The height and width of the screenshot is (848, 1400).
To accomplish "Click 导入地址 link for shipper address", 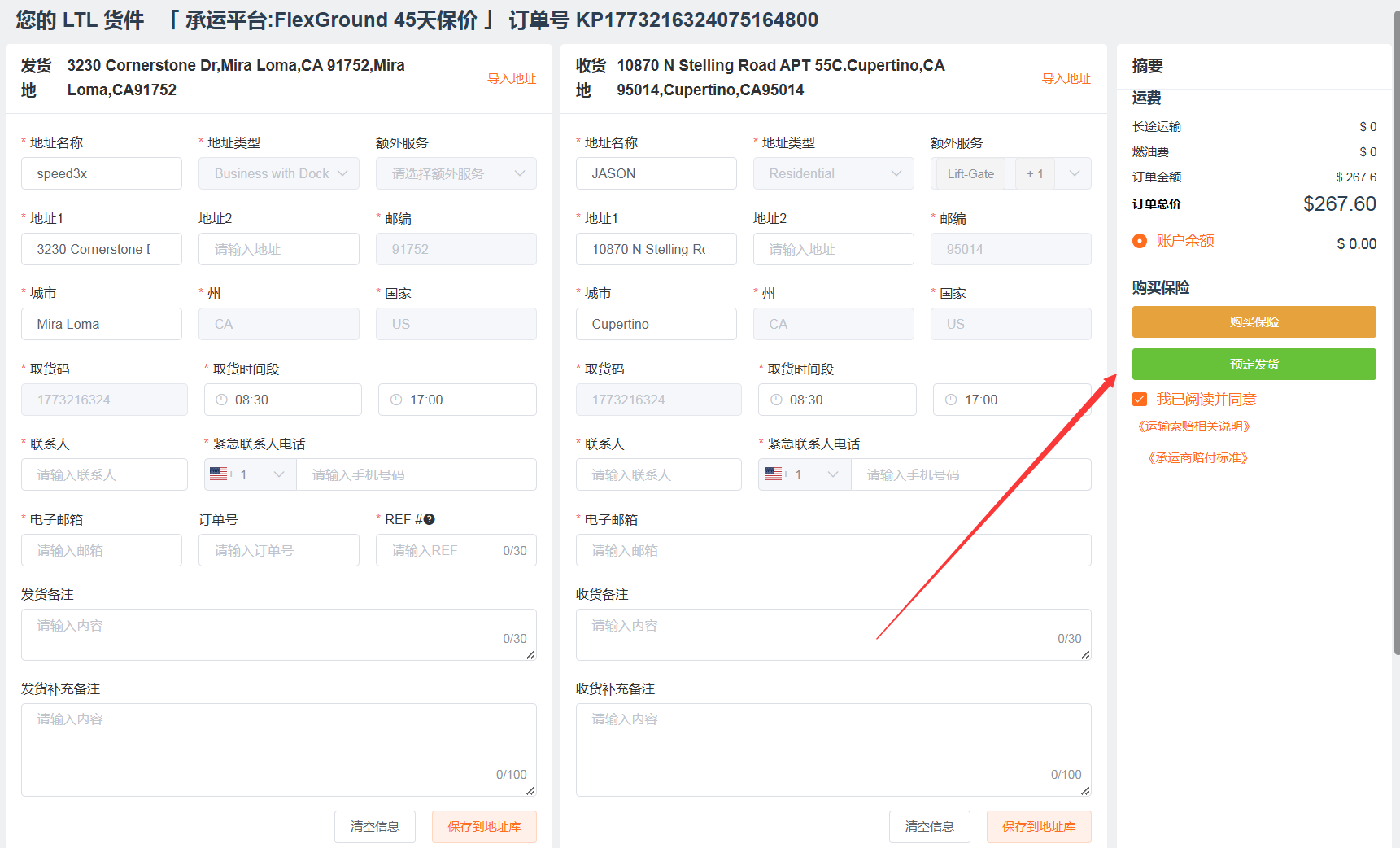I will tap(511, 79).
